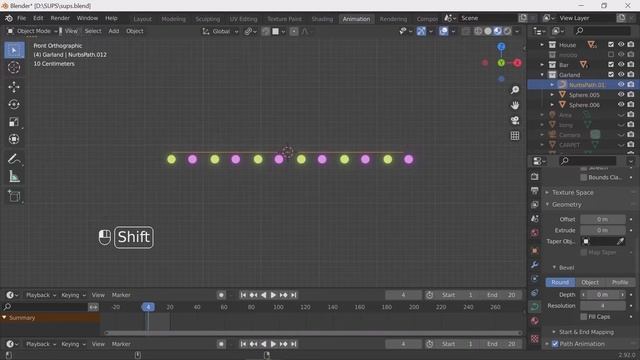Jump to start in upper timeline
This screenshot has height=360, width=640.
click(243, 295)
